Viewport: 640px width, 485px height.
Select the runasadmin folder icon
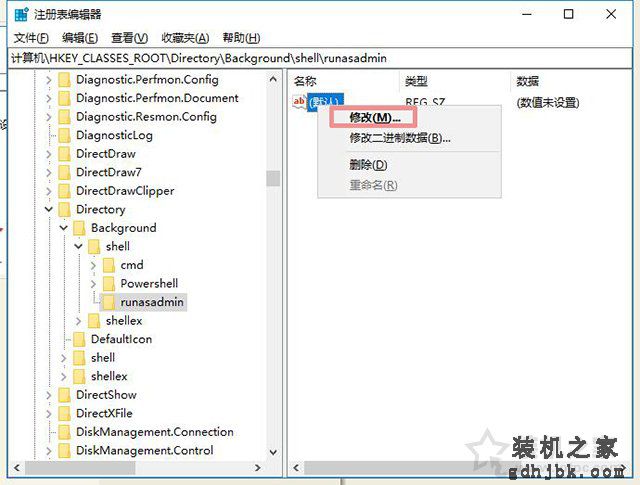[109, 302]
